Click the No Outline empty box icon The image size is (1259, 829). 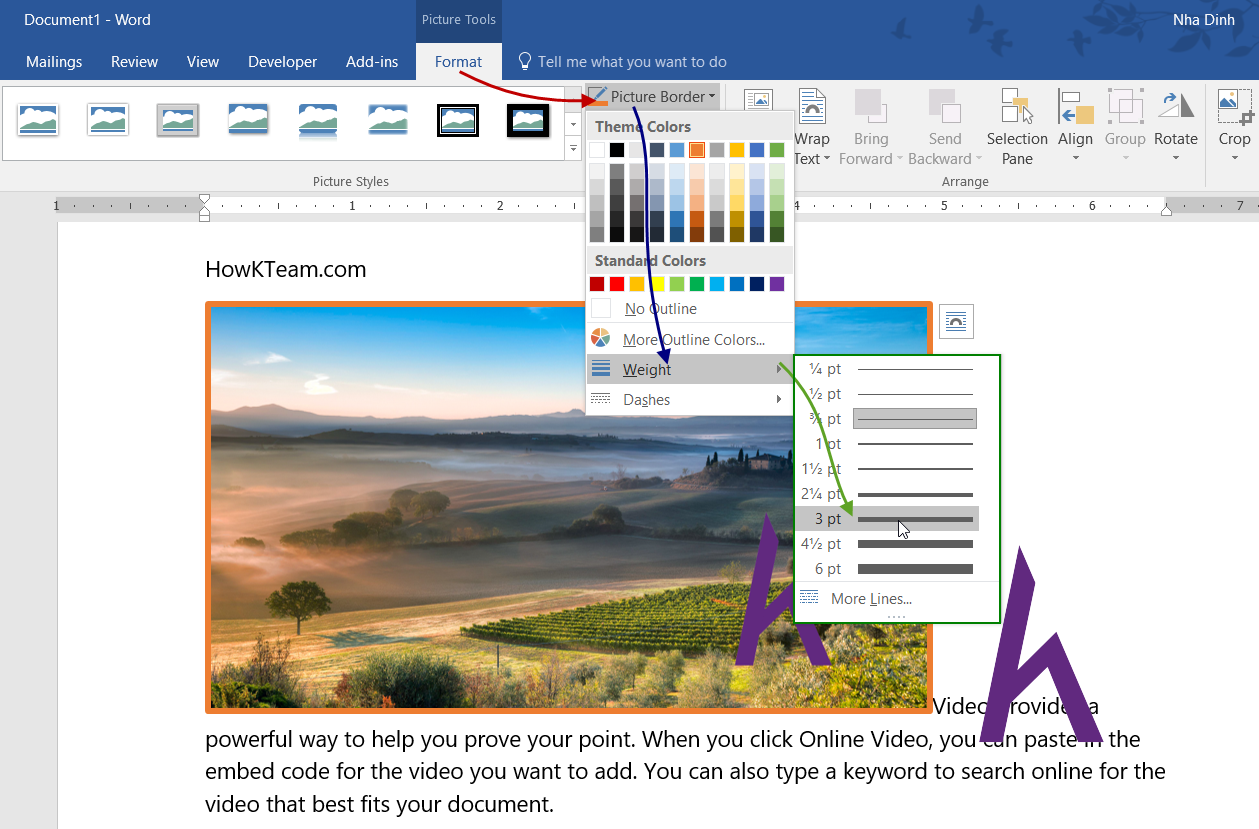tap(601, 308)
